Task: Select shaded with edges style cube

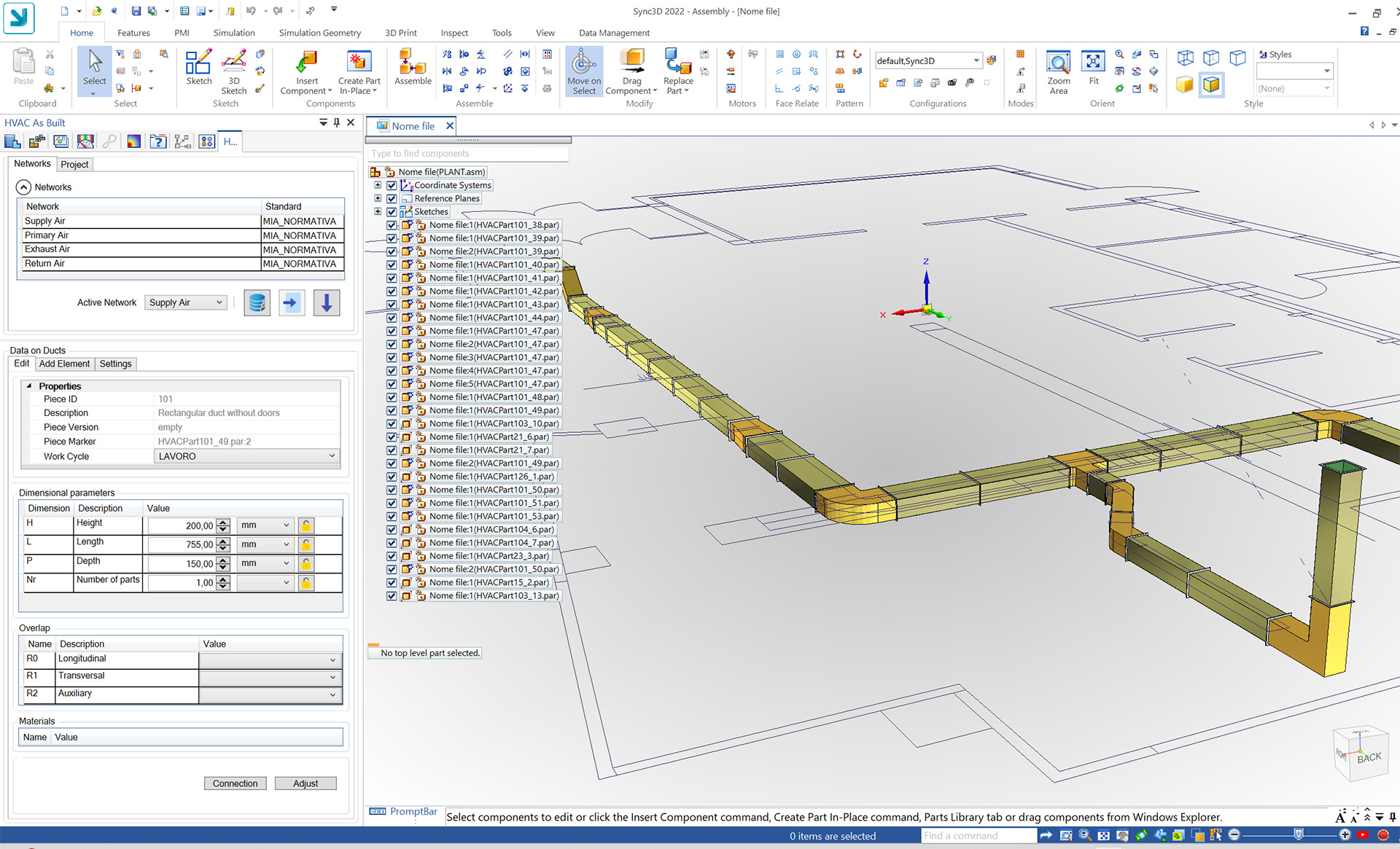Action: pyautogui.click(x=1211, y=85)
